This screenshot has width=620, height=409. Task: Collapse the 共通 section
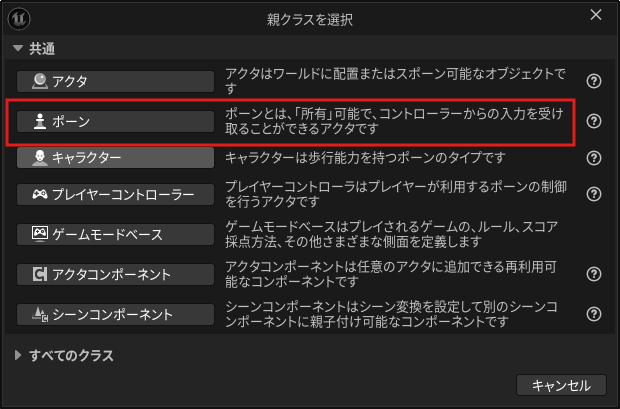18,48
